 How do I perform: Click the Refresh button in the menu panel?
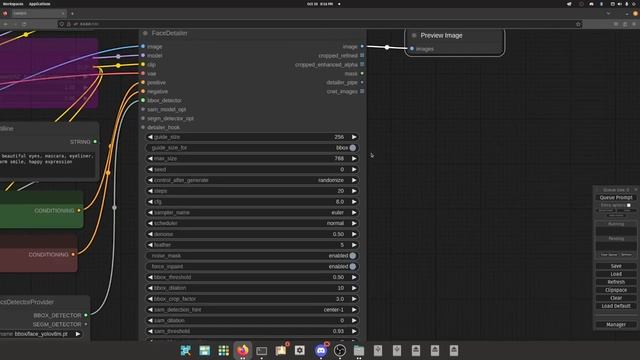pyautogui.click(x=616, y=282)
